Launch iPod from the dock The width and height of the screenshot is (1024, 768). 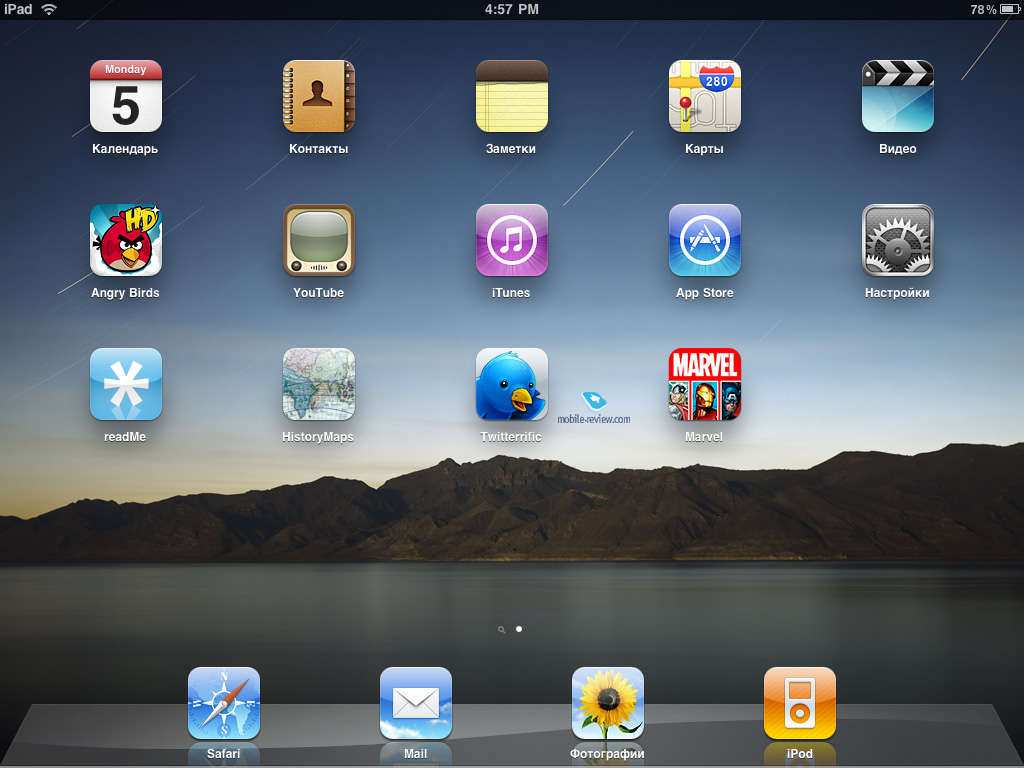point(800,703)
